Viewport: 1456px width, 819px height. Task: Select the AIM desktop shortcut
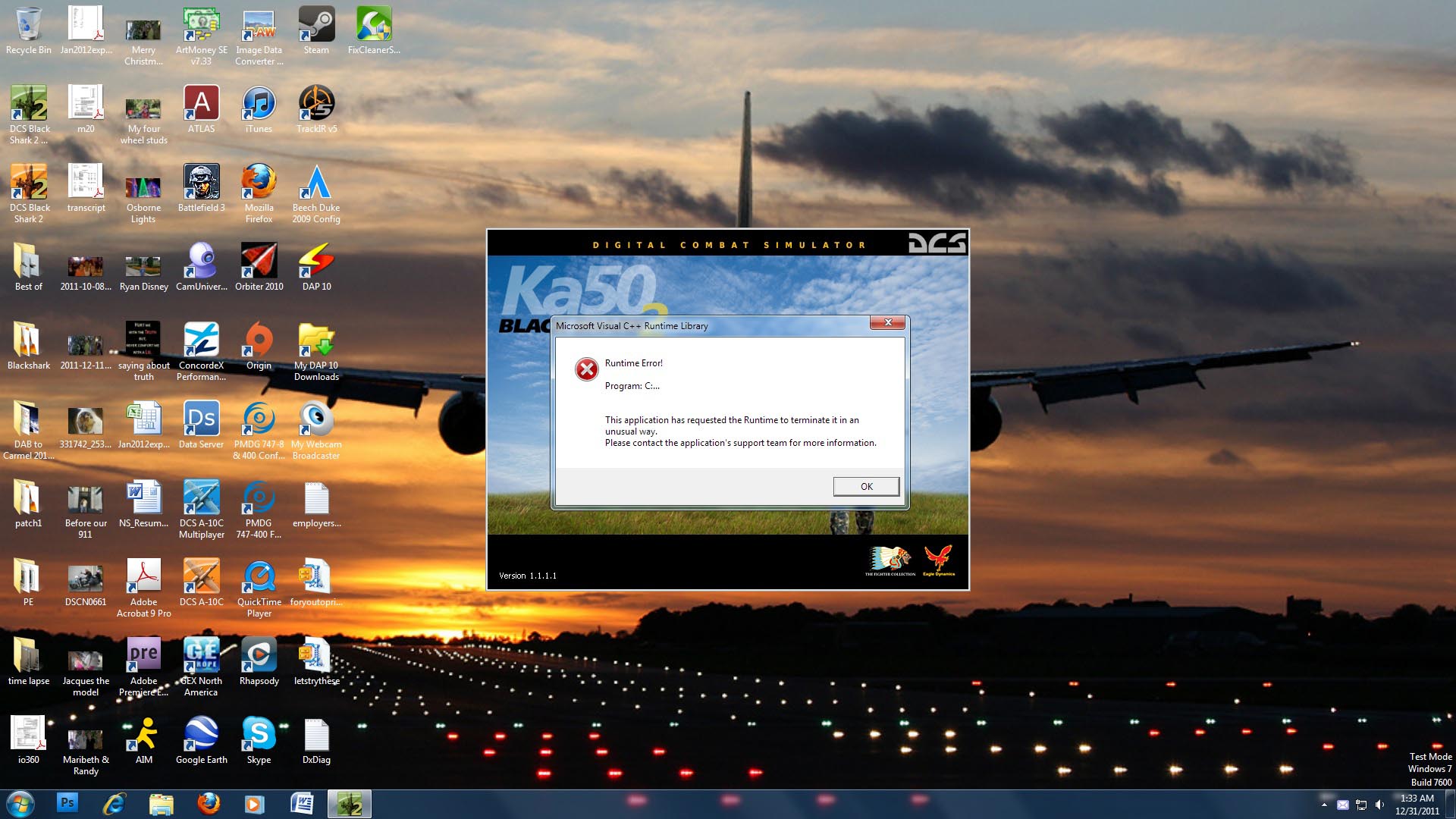(x=143, y=740)
